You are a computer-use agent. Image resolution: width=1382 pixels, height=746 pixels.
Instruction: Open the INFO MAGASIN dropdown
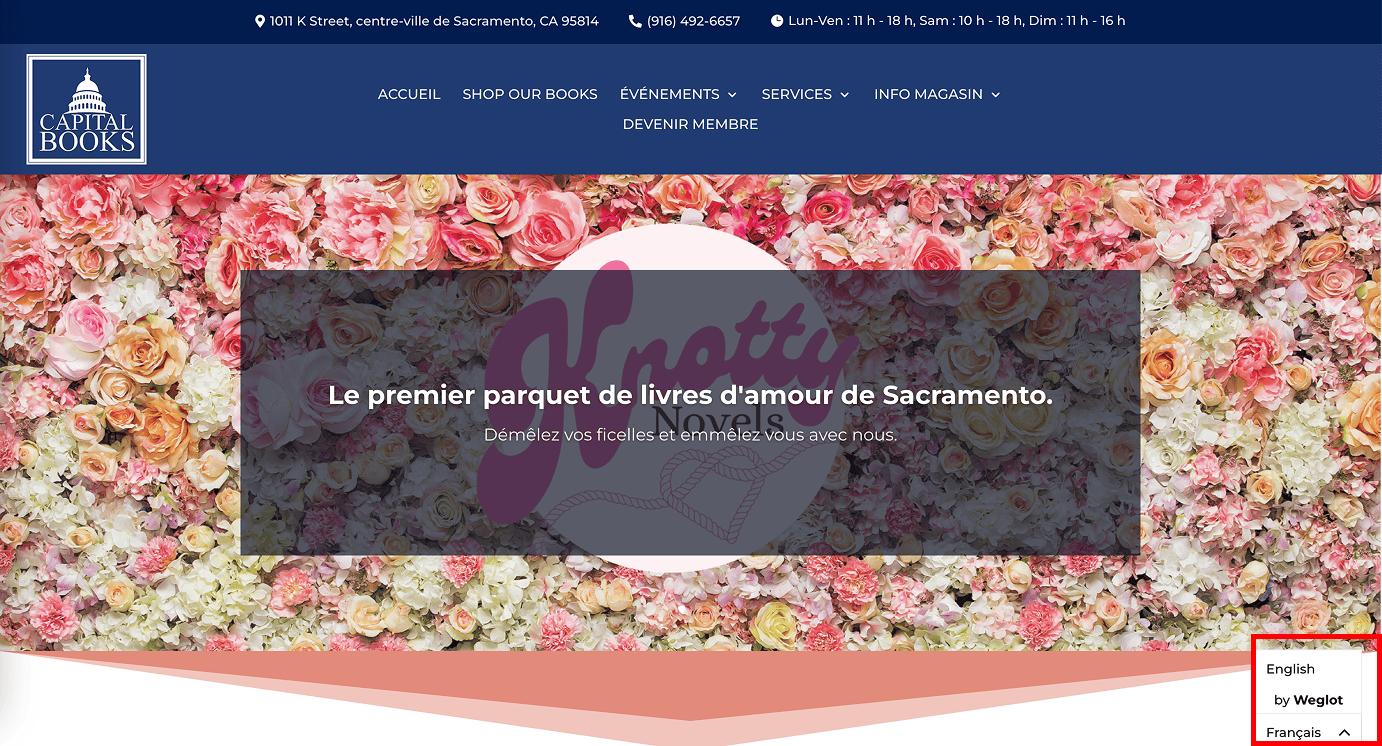(937, 94)
